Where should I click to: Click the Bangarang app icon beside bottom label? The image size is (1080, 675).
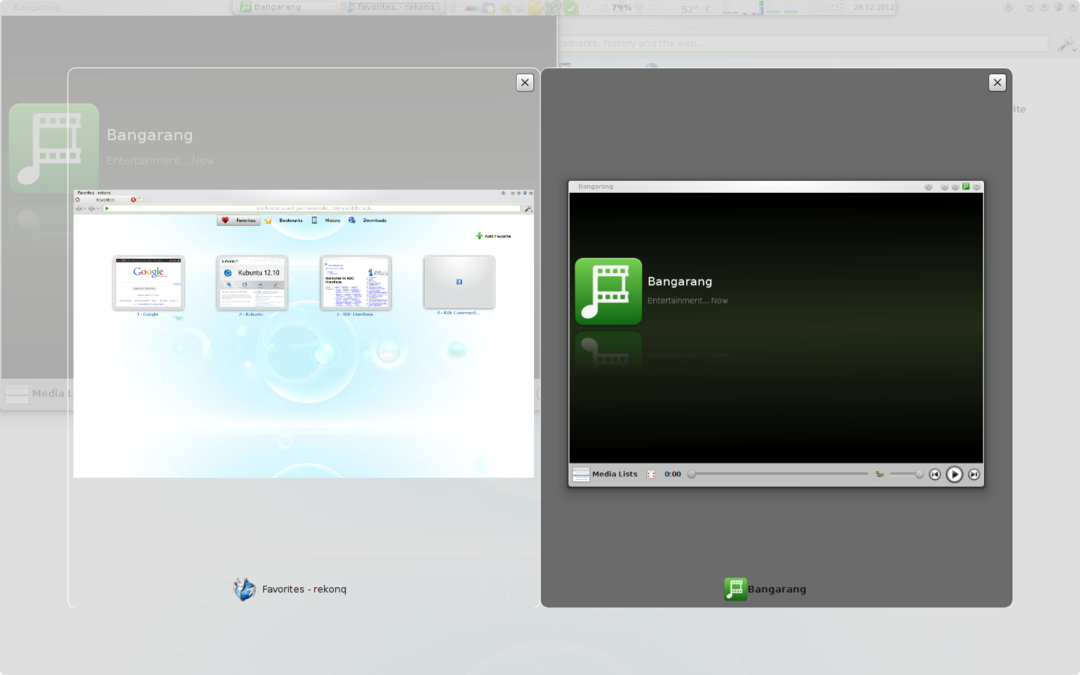(735, 589)
